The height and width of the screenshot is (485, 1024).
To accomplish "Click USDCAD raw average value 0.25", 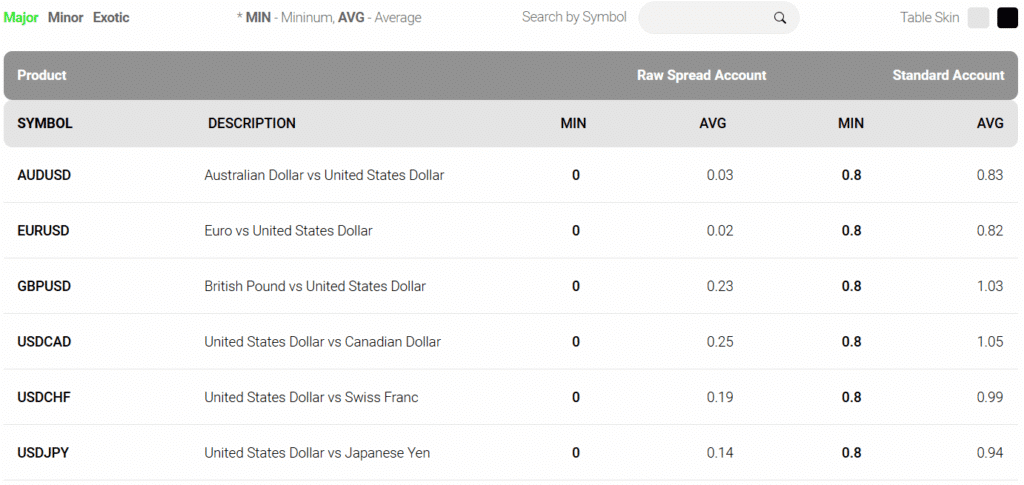I will click(720, 341).
